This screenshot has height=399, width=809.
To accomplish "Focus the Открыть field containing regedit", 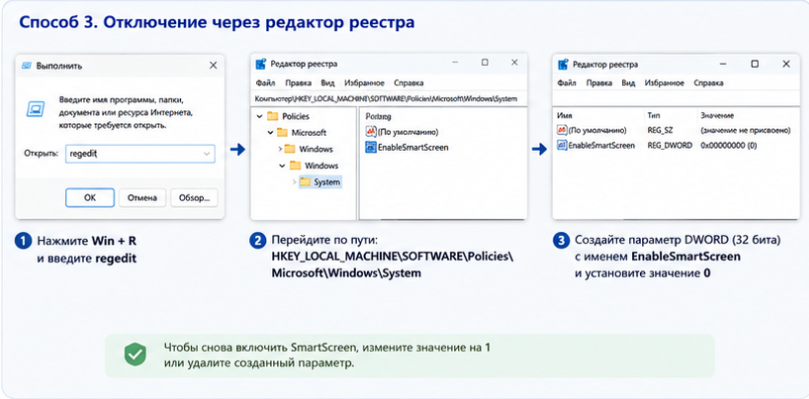I will point(140,154).
